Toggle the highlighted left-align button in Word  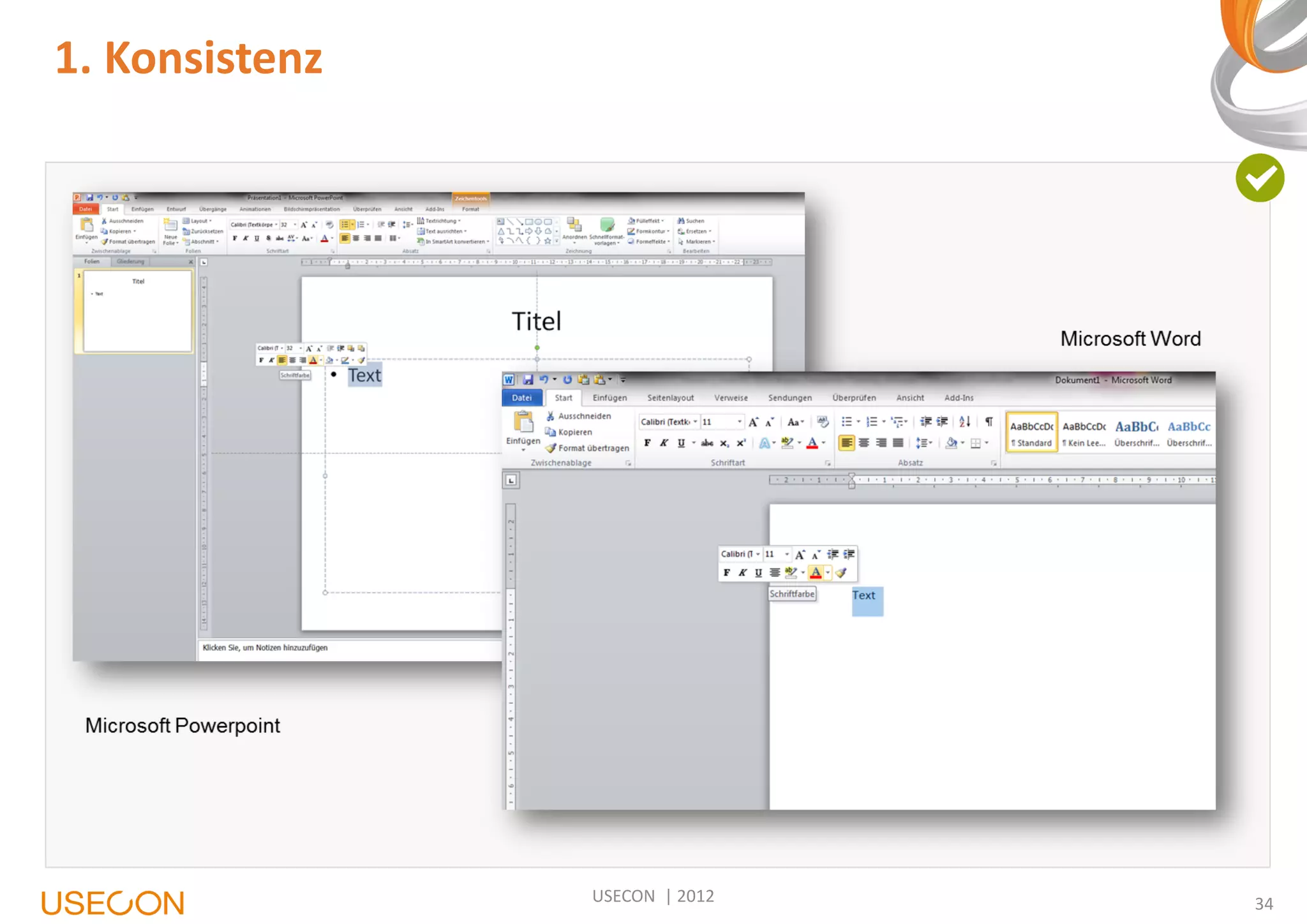tap(846, 443)
